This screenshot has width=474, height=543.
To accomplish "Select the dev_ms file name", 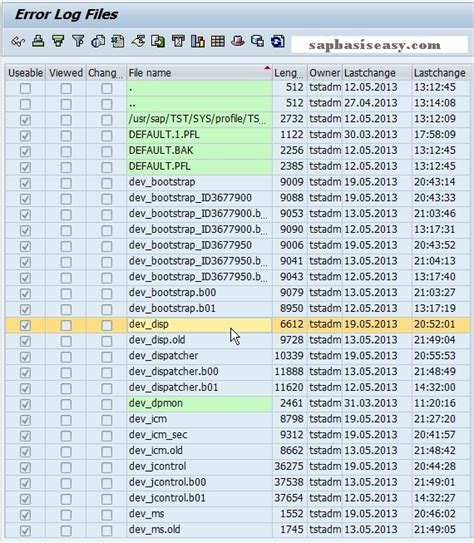I will pos(146,514).
